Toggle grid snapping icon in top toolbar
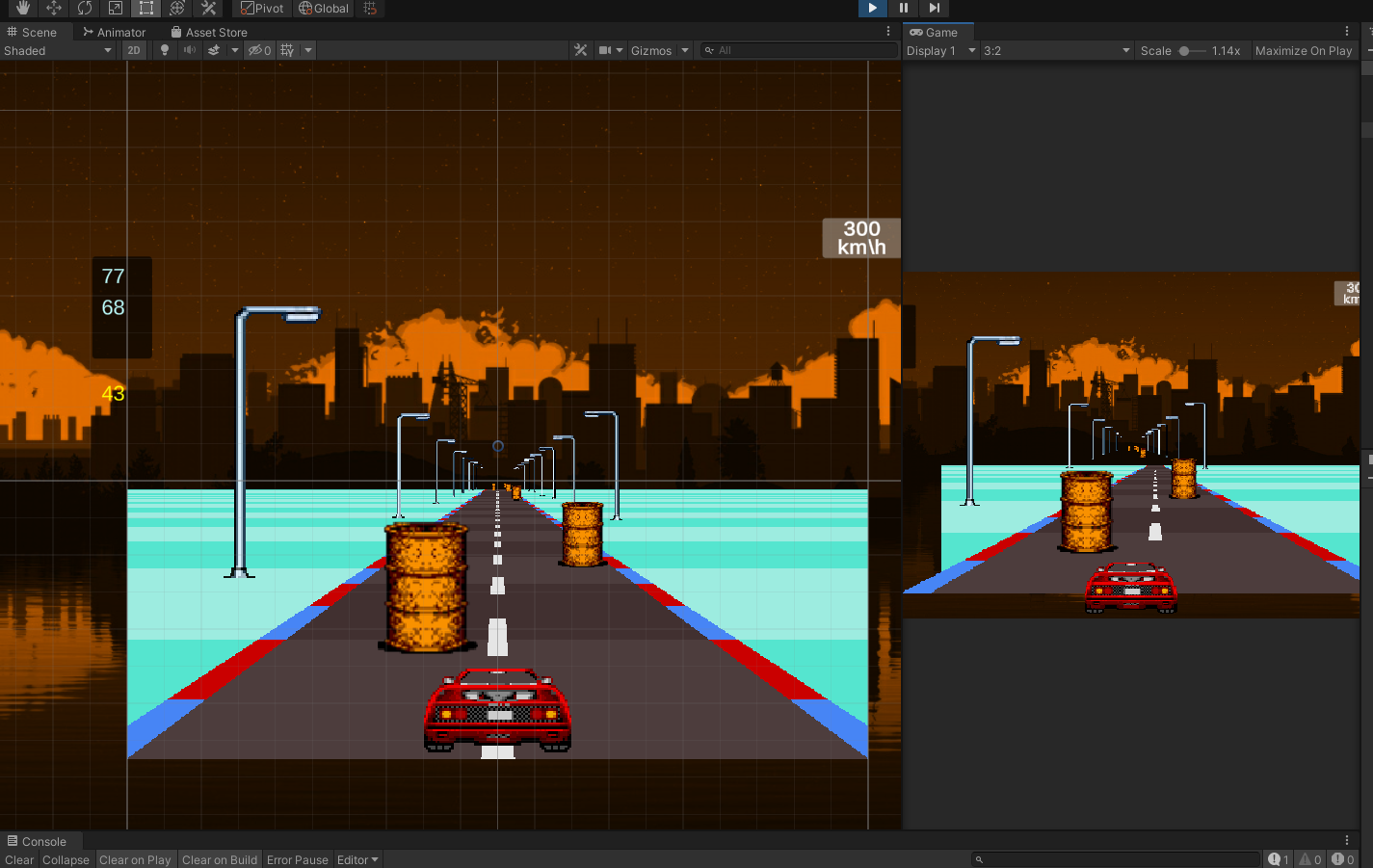1373x868 pixels. (370, 9)
